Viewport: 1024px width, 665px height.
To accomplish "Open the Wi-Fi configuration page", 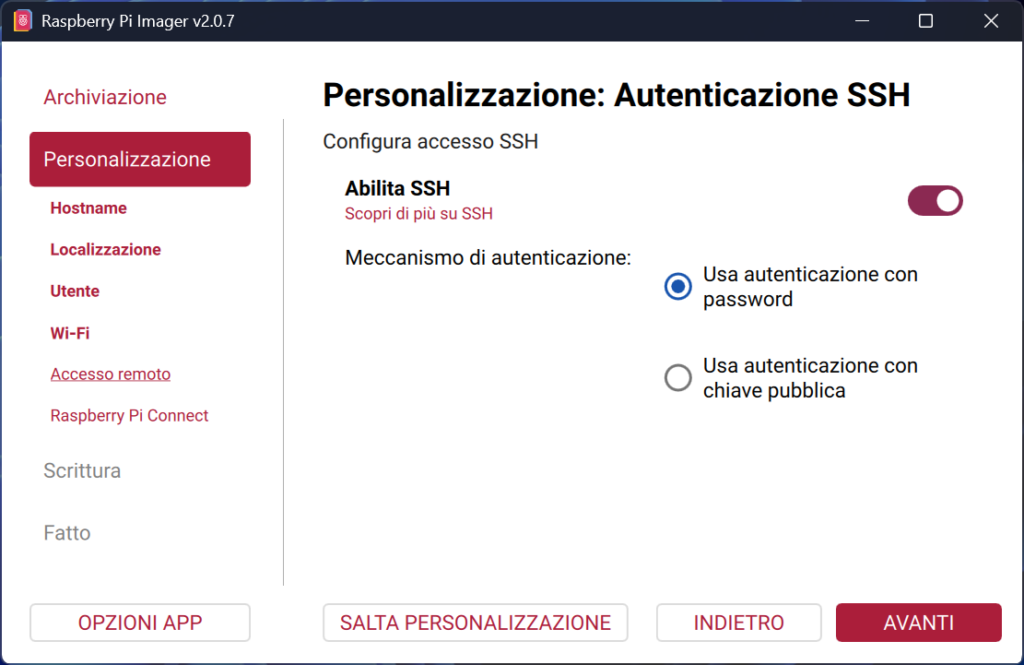I will click(69, 332).
